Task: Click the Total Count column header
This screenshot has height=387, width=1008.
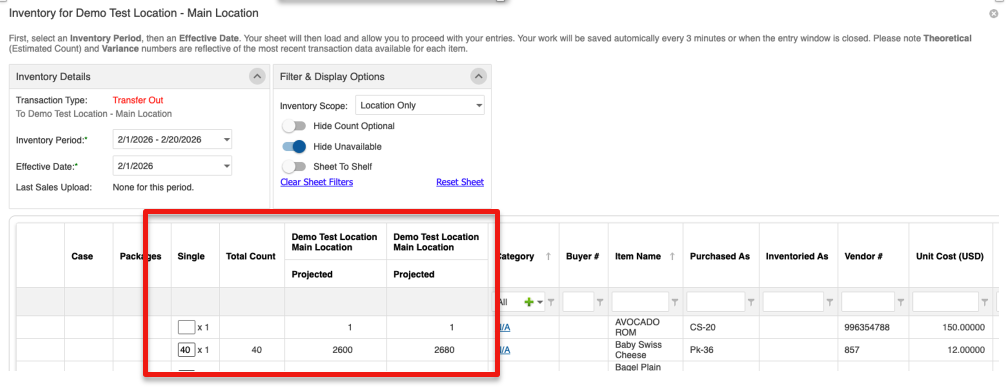Action: click(251, 256)
